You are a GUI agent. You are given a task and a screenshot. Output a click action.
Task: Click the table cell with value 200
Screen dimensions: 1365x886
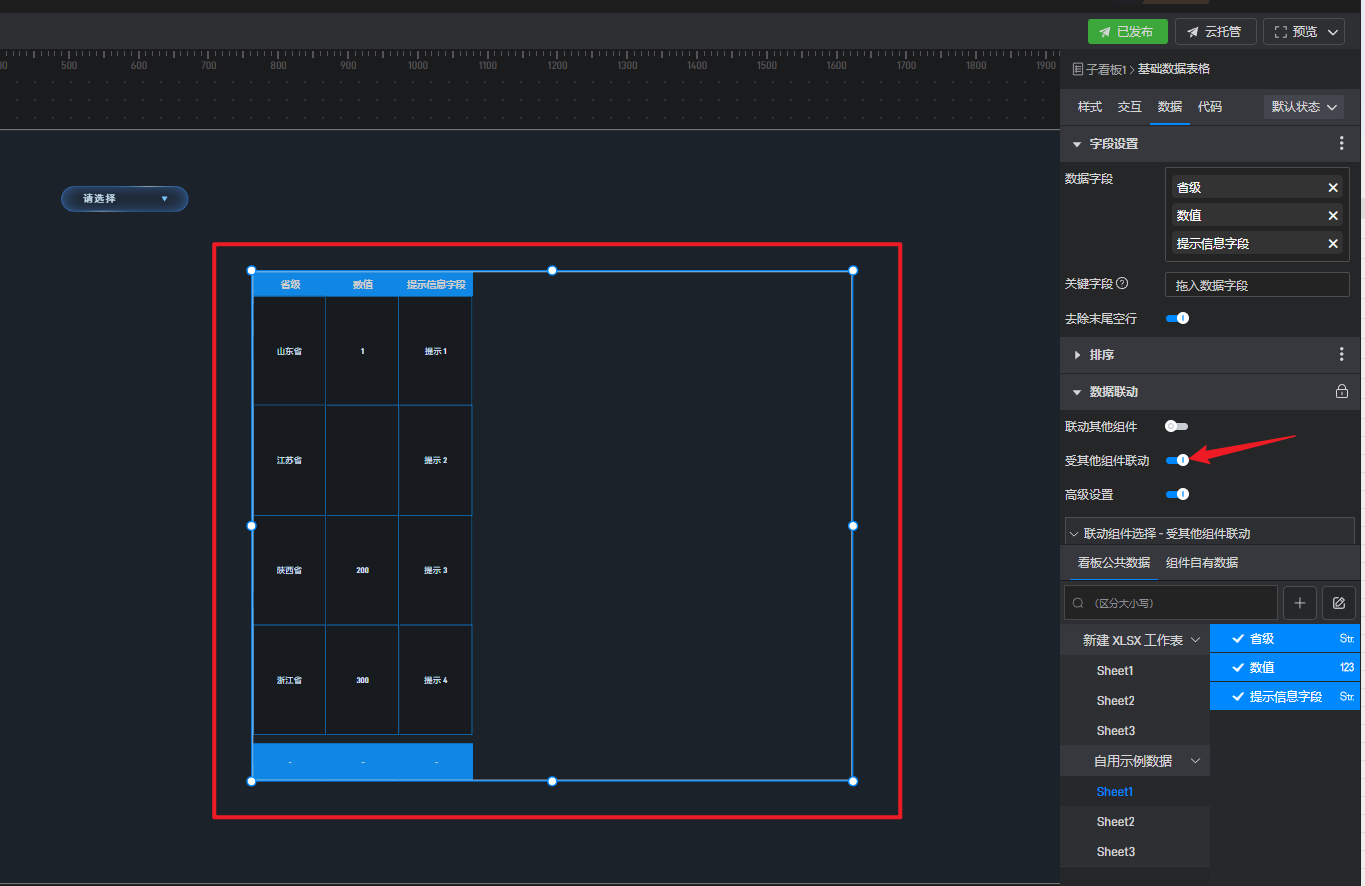[x=362, y=570]
